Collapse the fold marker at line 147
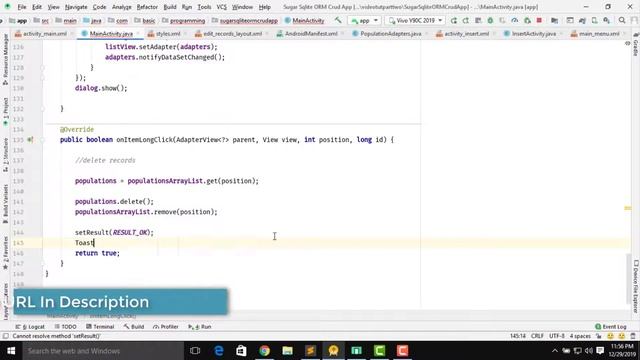The image size is (640, 360). coord(42,263)
